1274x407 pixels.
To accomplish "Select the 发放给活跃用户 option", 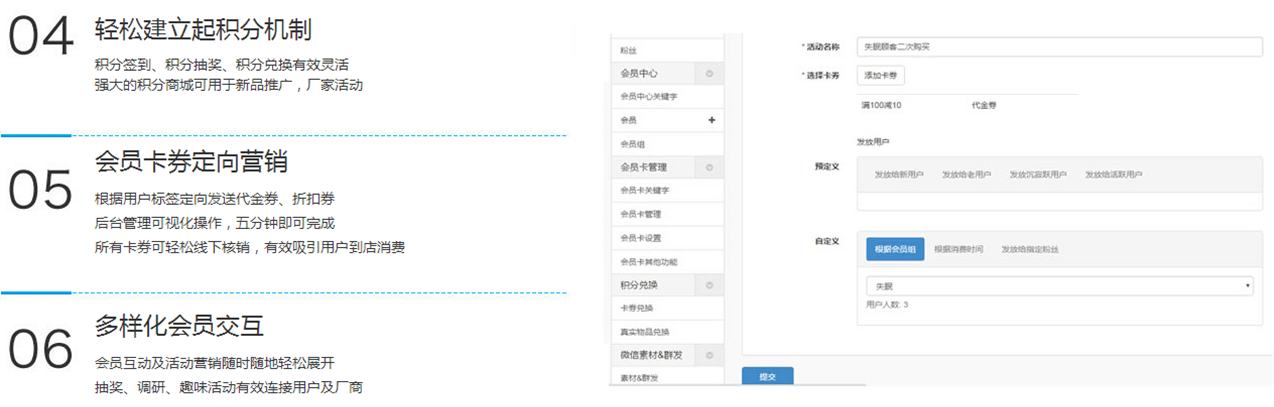I will 1113,175.
